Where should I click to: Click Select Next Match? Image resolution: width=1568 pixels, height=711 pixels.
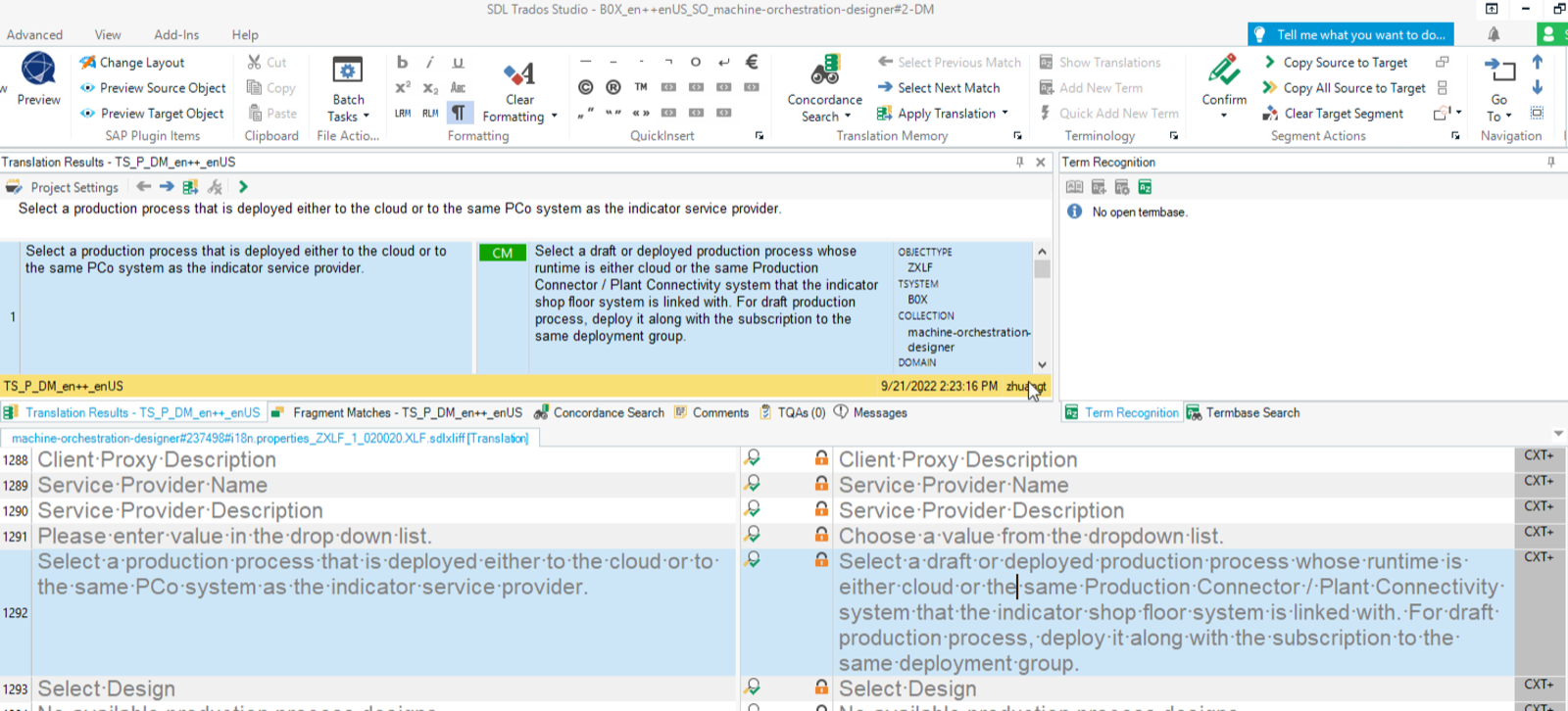939,87
